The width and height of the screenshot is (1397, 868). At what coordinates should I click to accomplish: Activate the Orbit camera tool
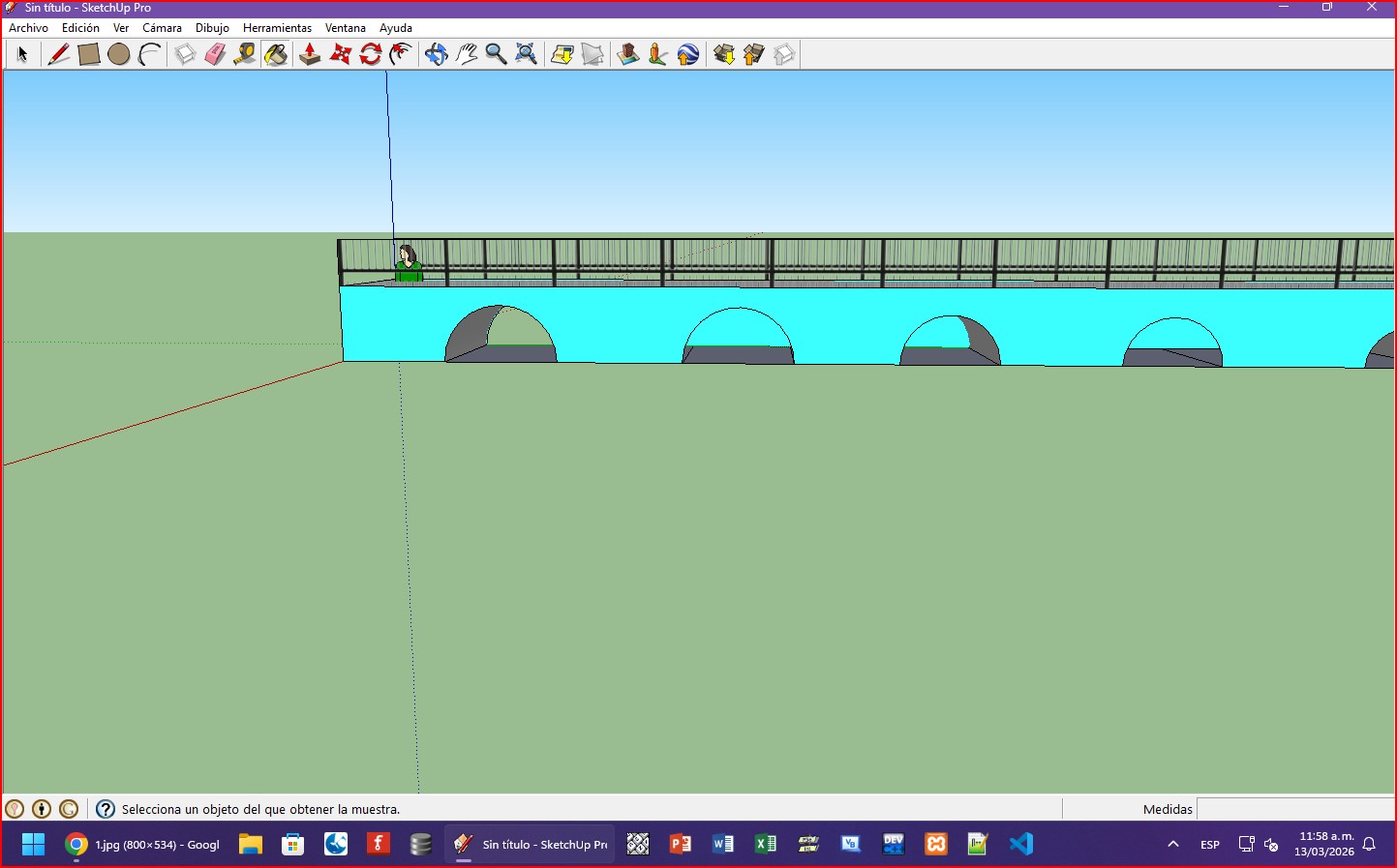(436, 54)
